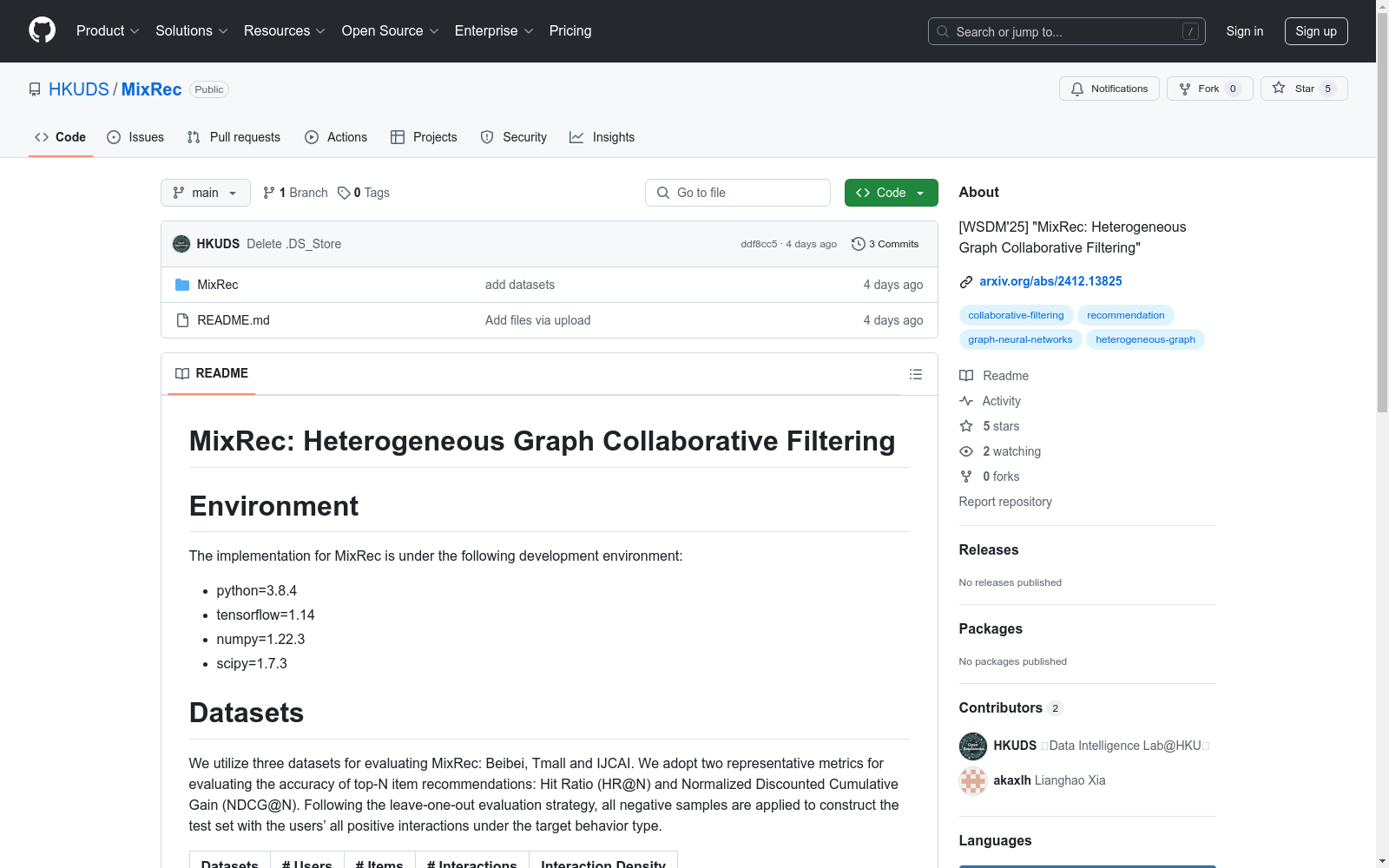Click the akaxlh contributor avatar
The width and height of the screenshot is (1389, 868).
[x=972, y=780]
